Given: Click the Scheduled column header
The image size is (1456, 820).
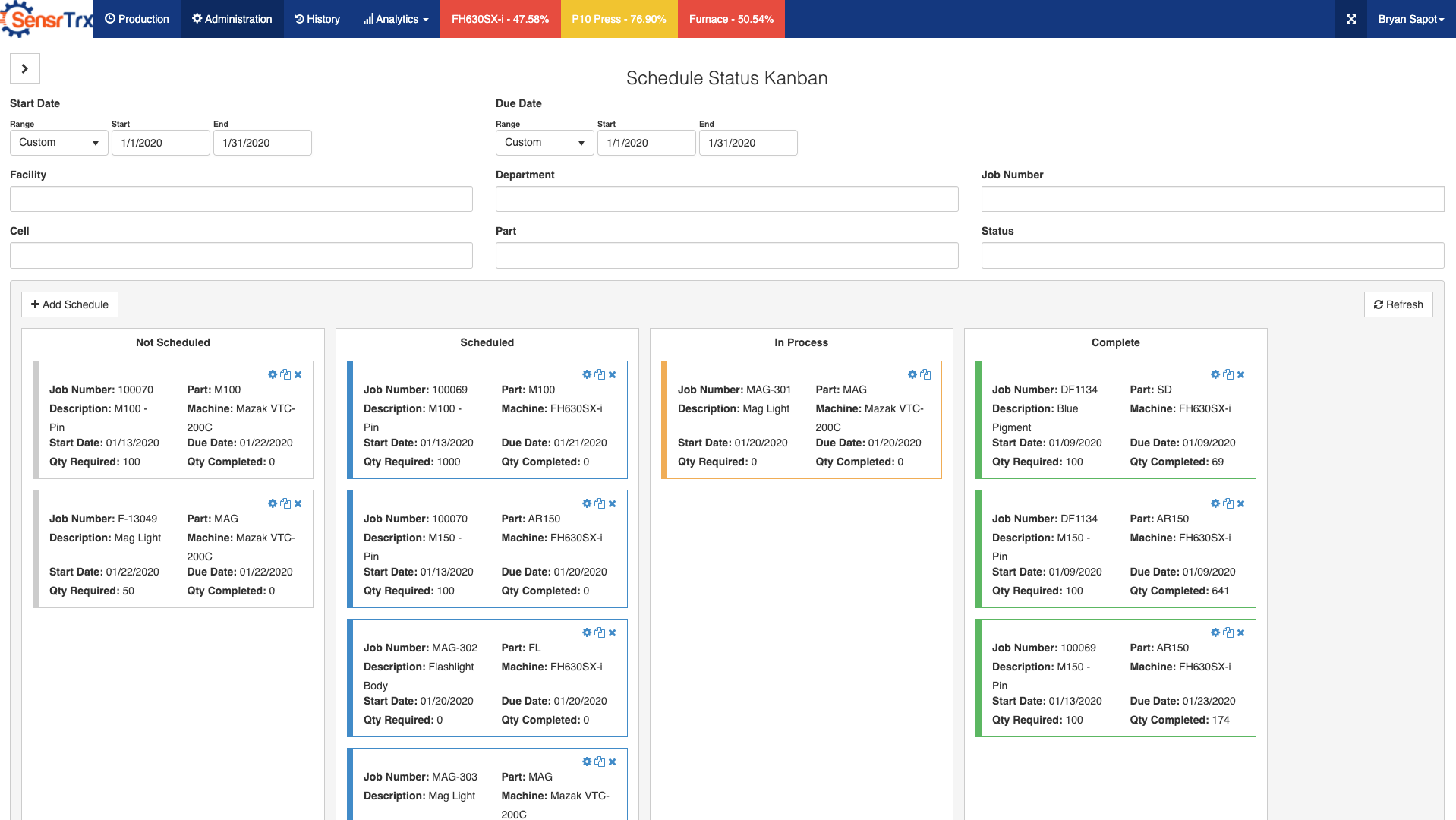Looking at the screenshot, I should point(487,342).
